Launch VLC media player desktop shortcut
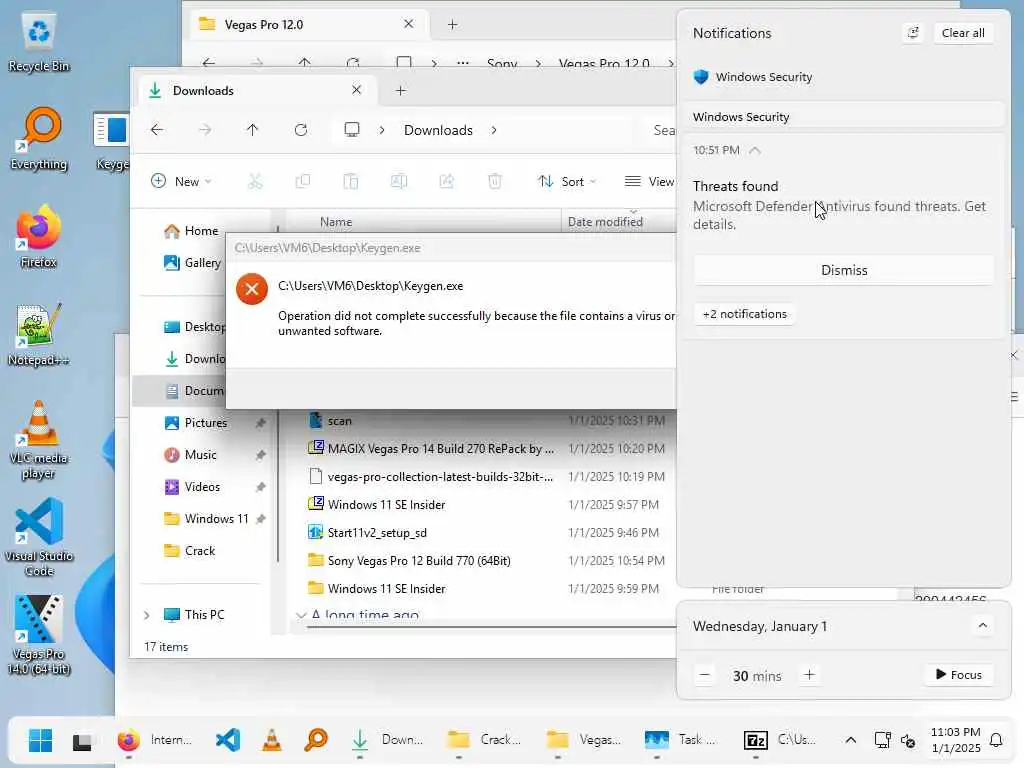Screen dimensions: 1024x768 coord(39,440)
